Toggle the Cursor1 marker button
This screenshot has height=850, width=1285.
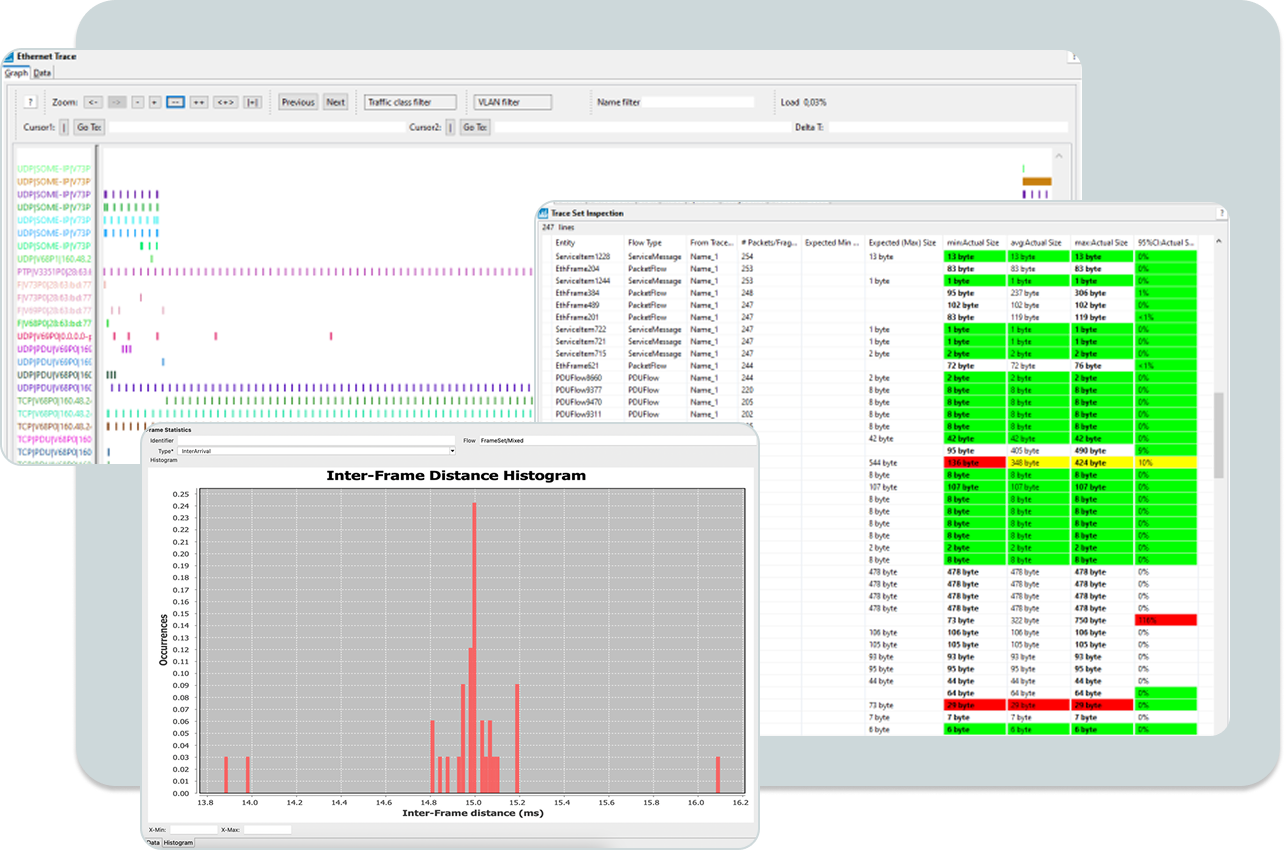(64, 127)
